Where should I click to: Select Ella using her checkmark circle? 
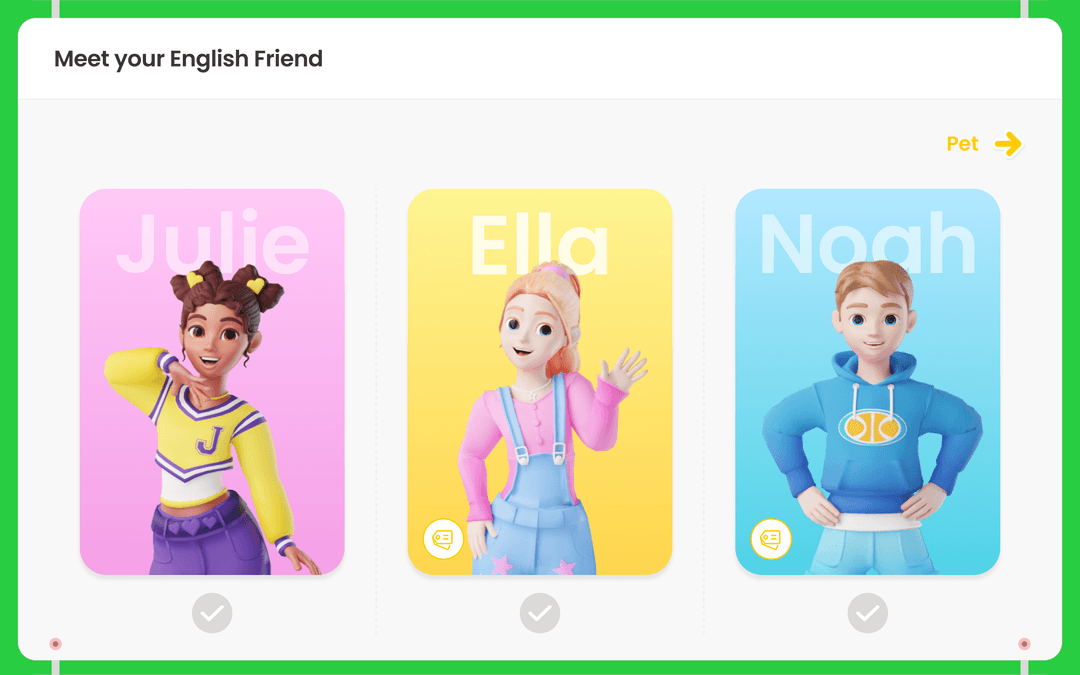point(540,612)
